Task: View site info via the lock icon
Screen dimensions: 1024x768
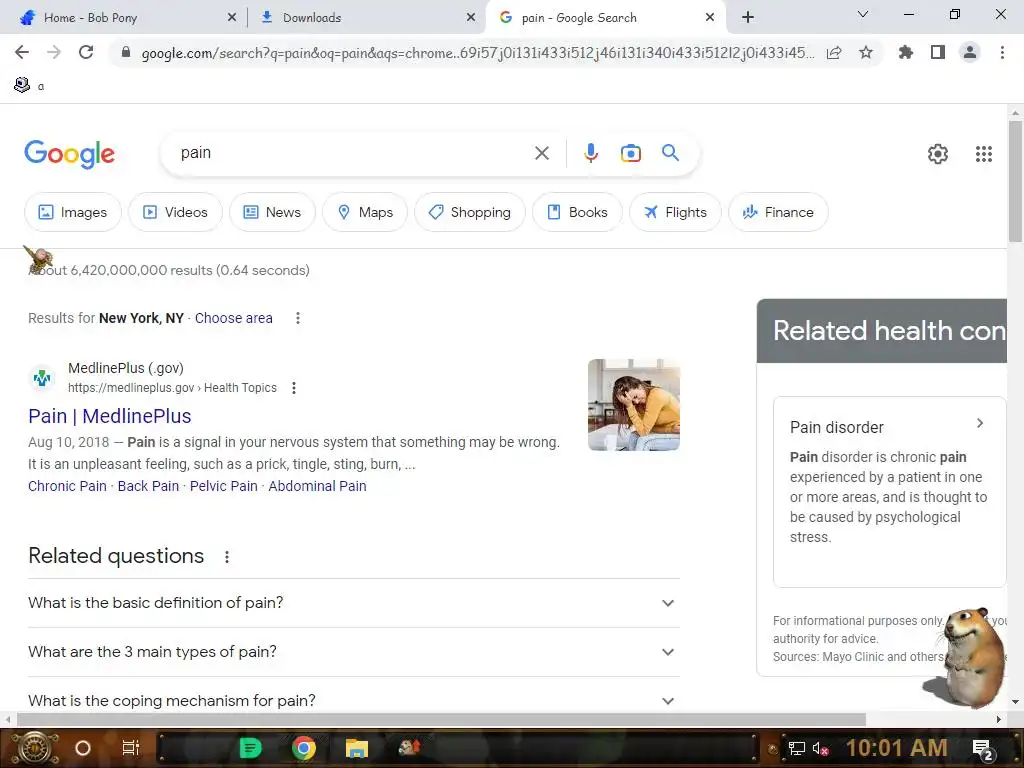Action: click(125, 52)
